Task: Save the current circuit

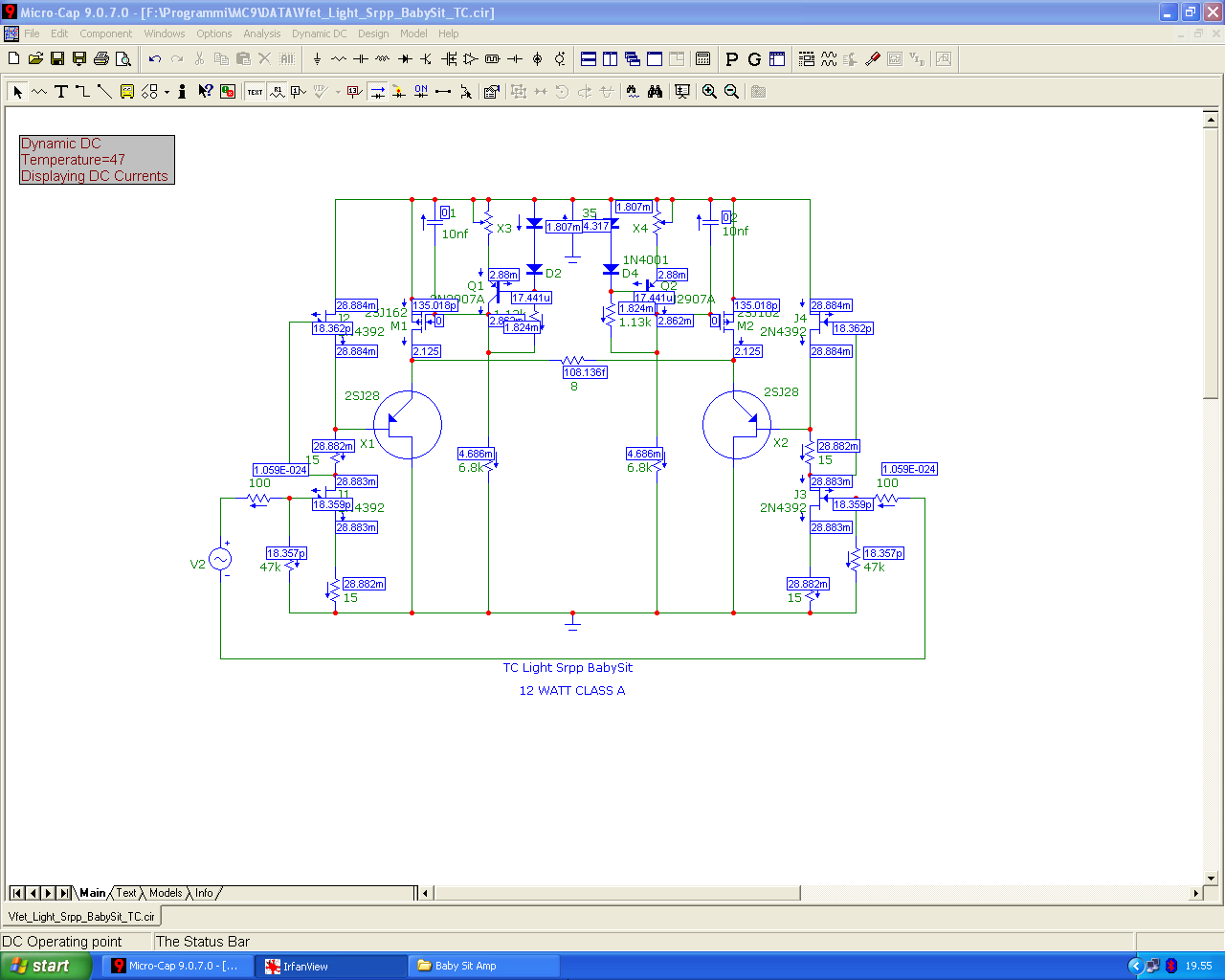Action: point(57,59)
